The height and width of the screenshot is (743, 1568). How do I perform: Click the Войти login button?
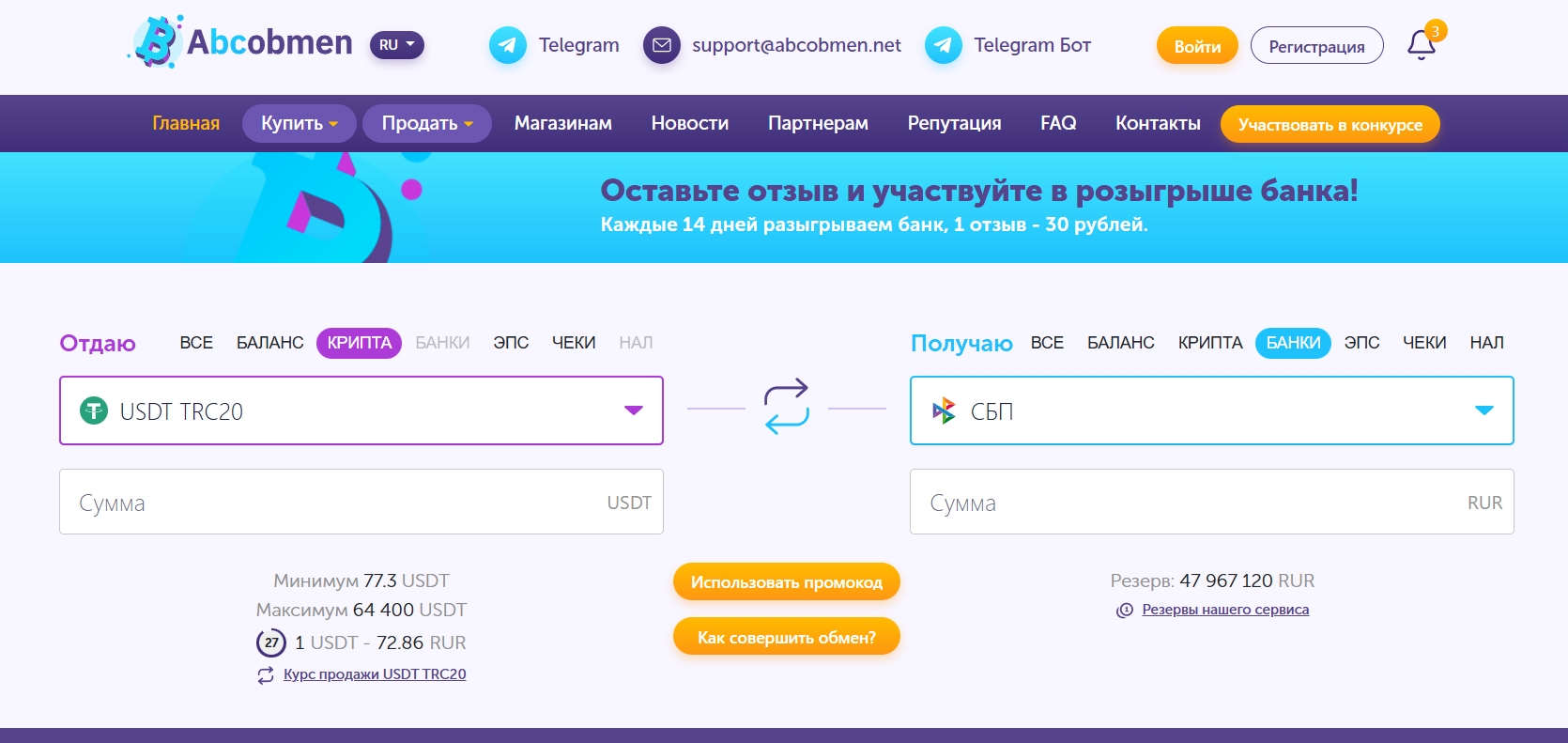(1197, 45)
